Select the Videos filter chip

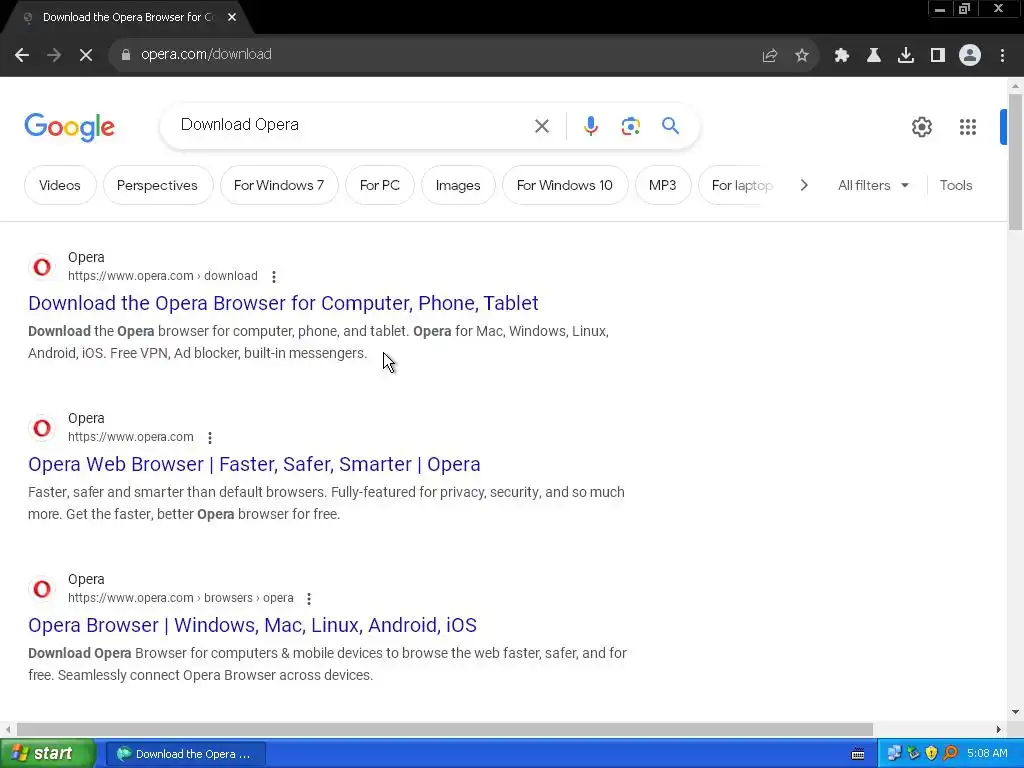[60, 185]
